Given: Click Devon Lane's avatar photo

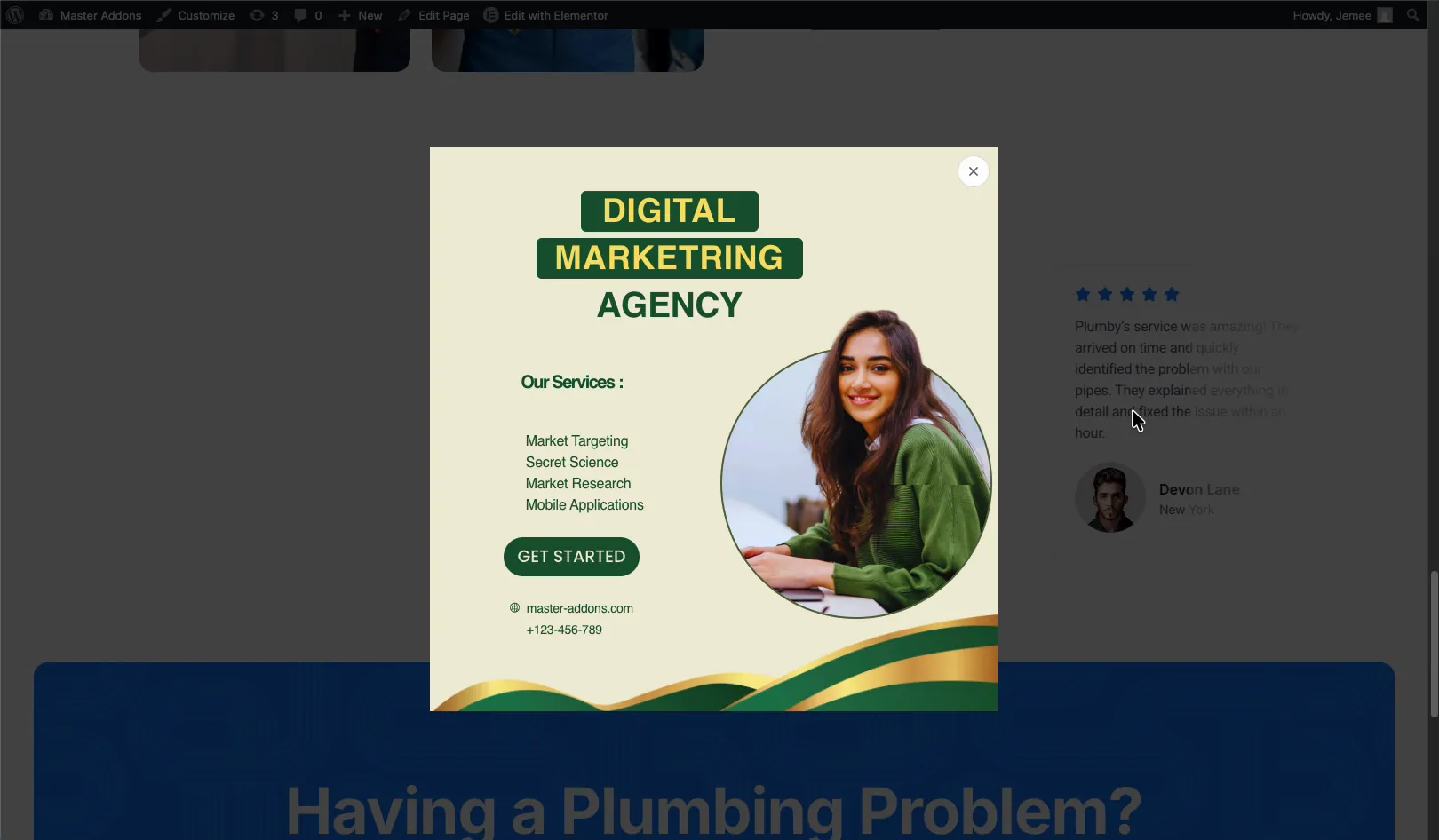Looking at the screenshot, I should [1110, 497].
